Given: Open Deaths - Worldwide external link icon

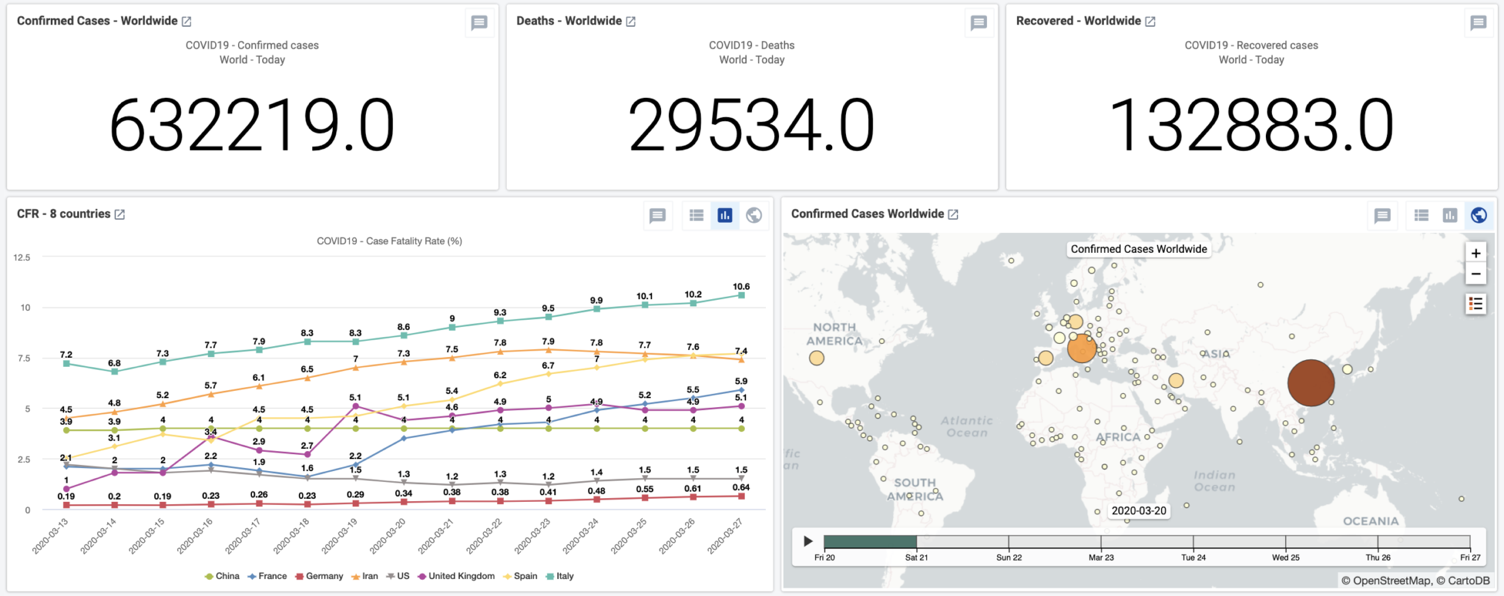Looking at the screenshot, I should [631, 22].
